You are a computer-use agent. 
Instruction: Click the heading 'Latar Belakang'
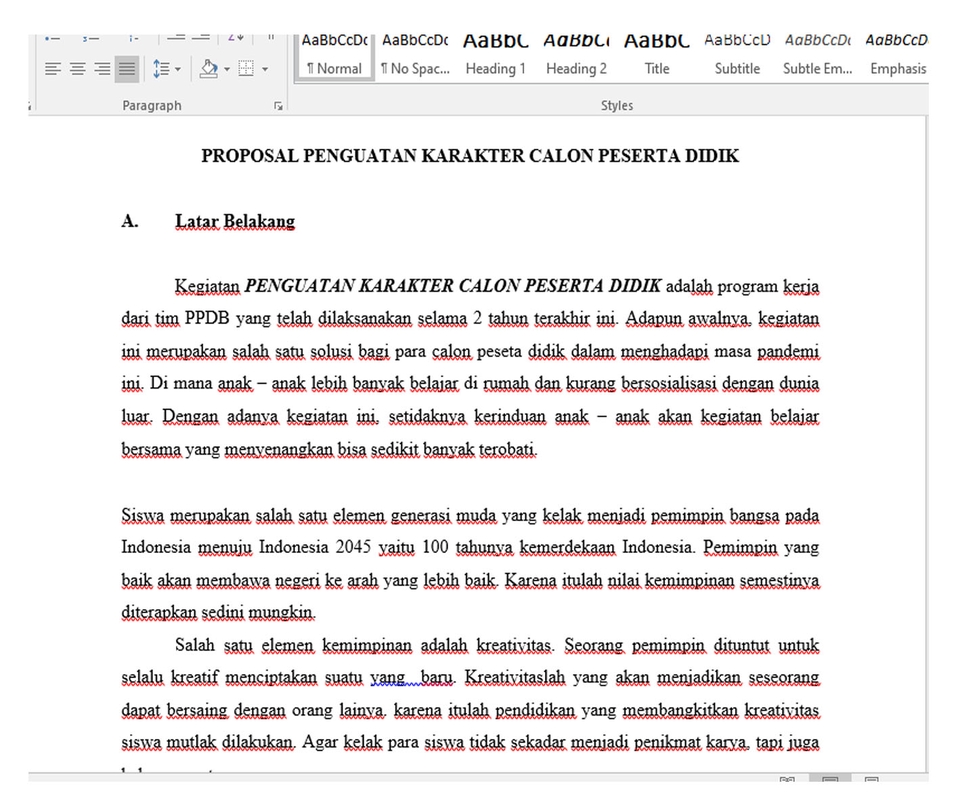[x=235, y=222]
